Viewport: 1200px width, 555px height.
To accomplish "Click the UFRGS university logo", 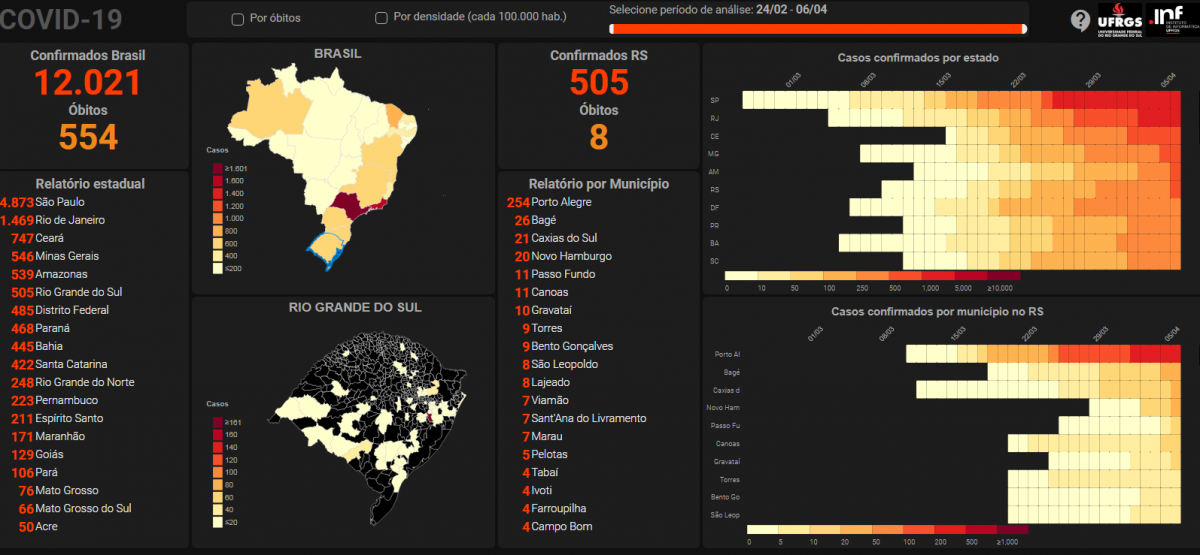I will pos(1119,19).
